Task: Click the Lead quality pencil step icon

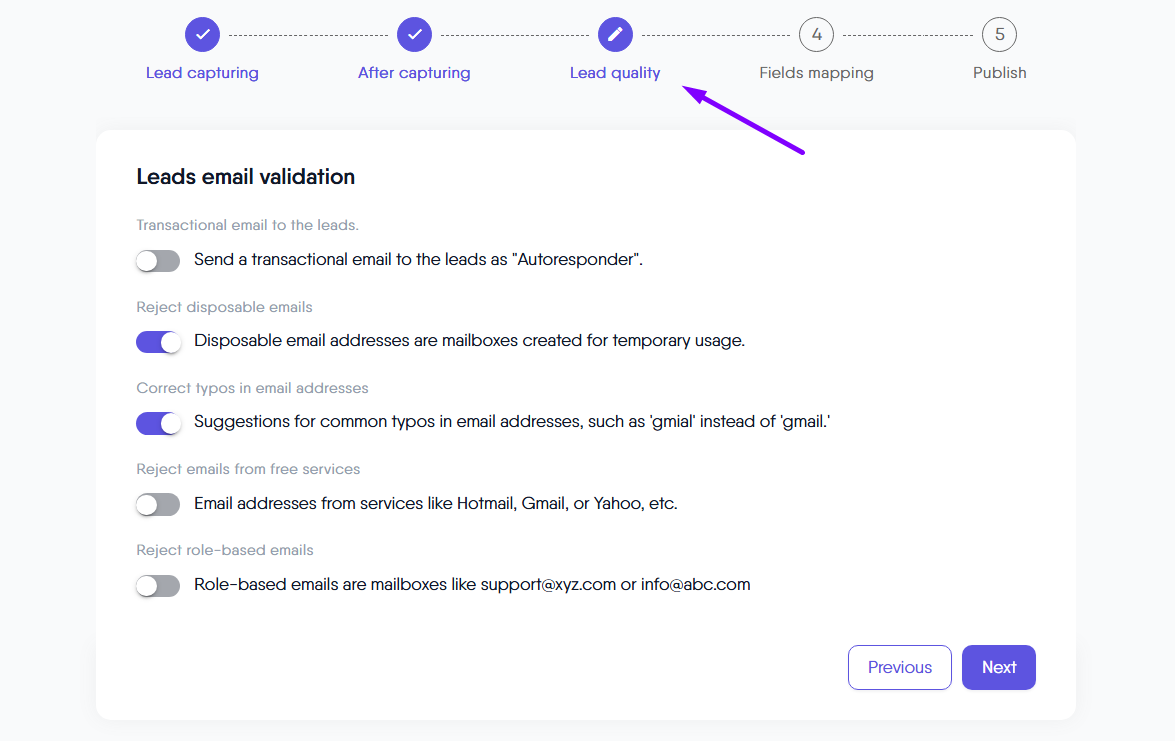Action: 615,35
